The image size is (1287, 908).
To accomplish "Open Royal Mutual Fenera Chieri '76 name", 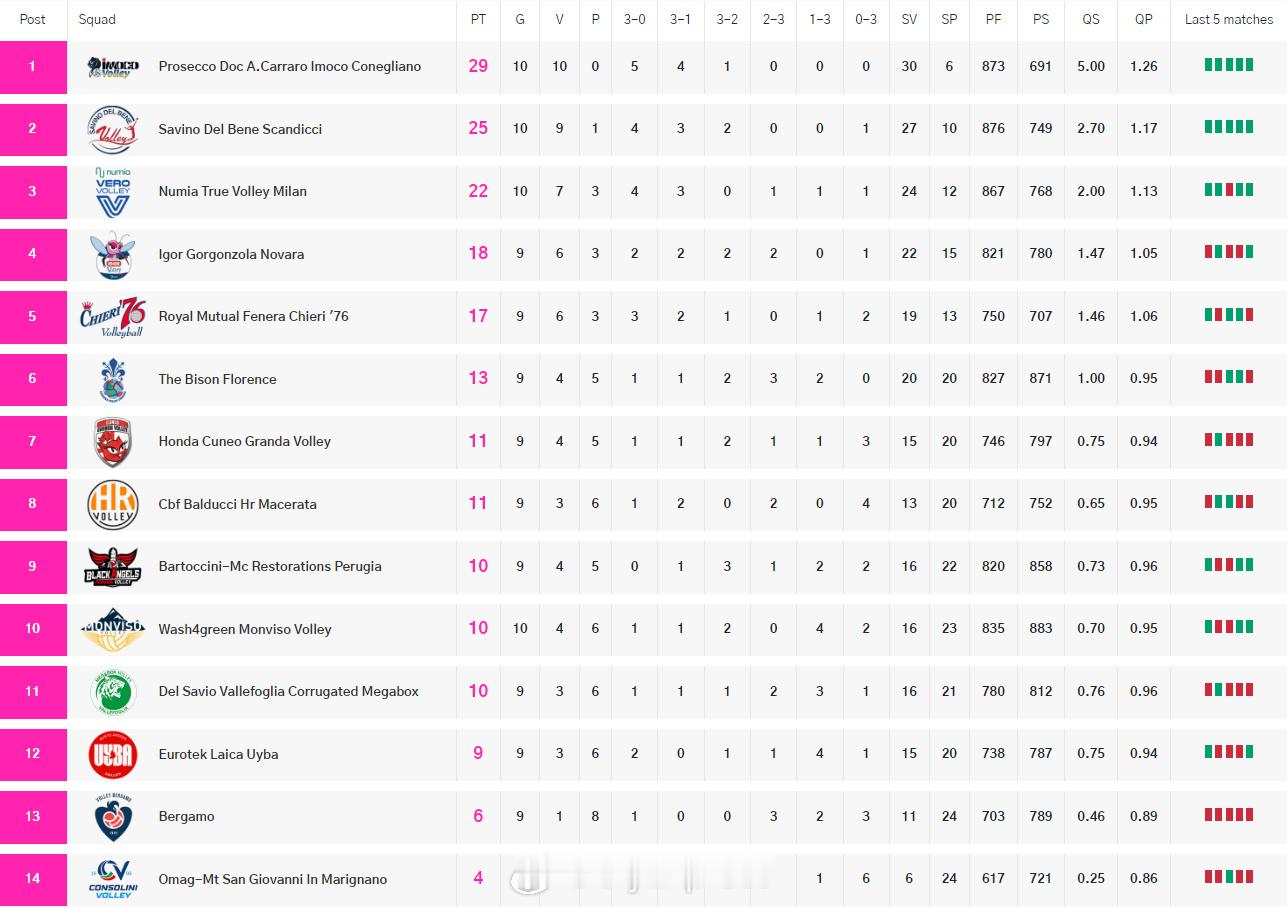I will tap(254, 317).
